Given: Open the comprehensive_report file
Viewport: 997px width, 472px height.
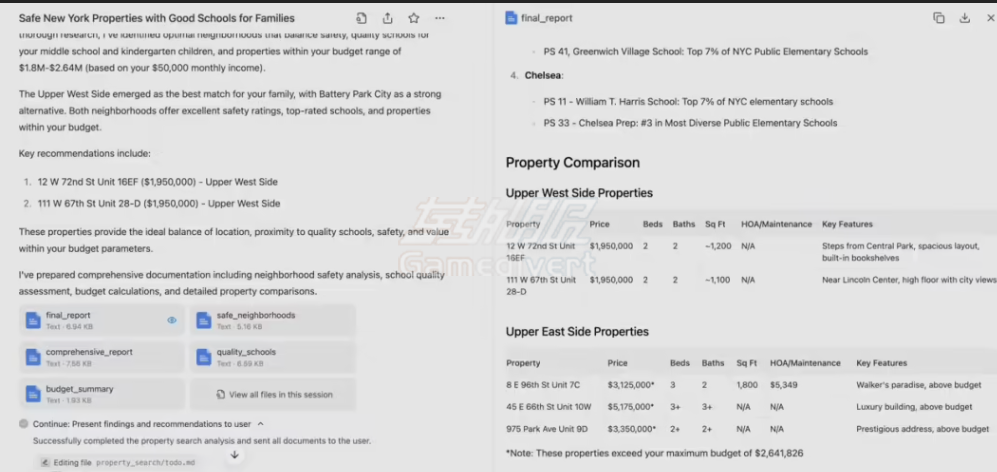Looking at the screenshot, I should [x=101, y=357].
